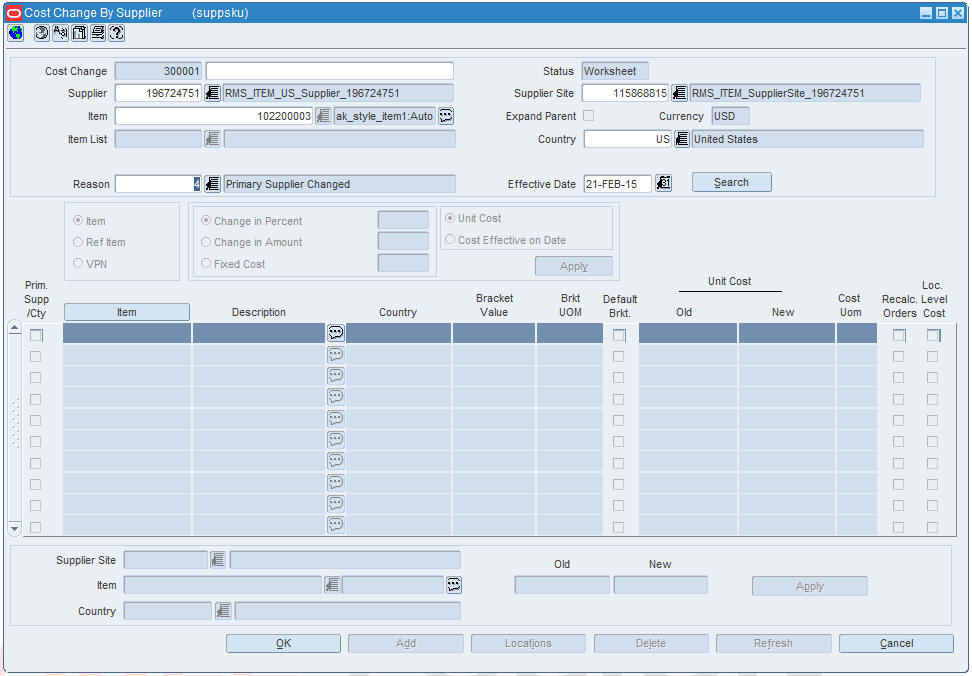The image size is (972, 676).
Task: Select the Unit Cost radio button
Action: click(450, 218)
